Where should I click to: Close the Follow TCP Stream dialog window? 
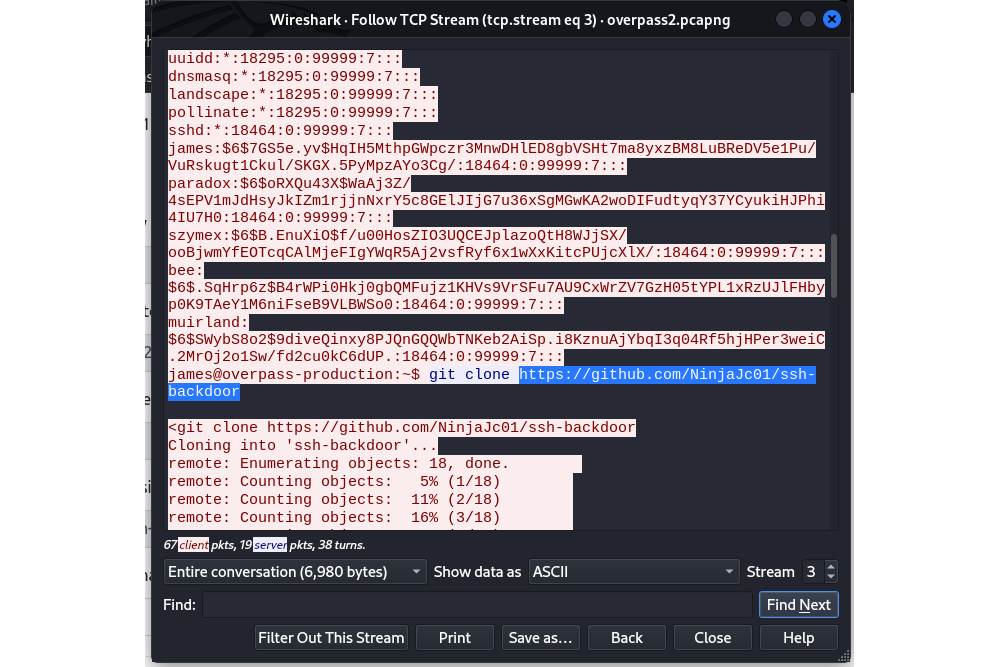(832, 19)
